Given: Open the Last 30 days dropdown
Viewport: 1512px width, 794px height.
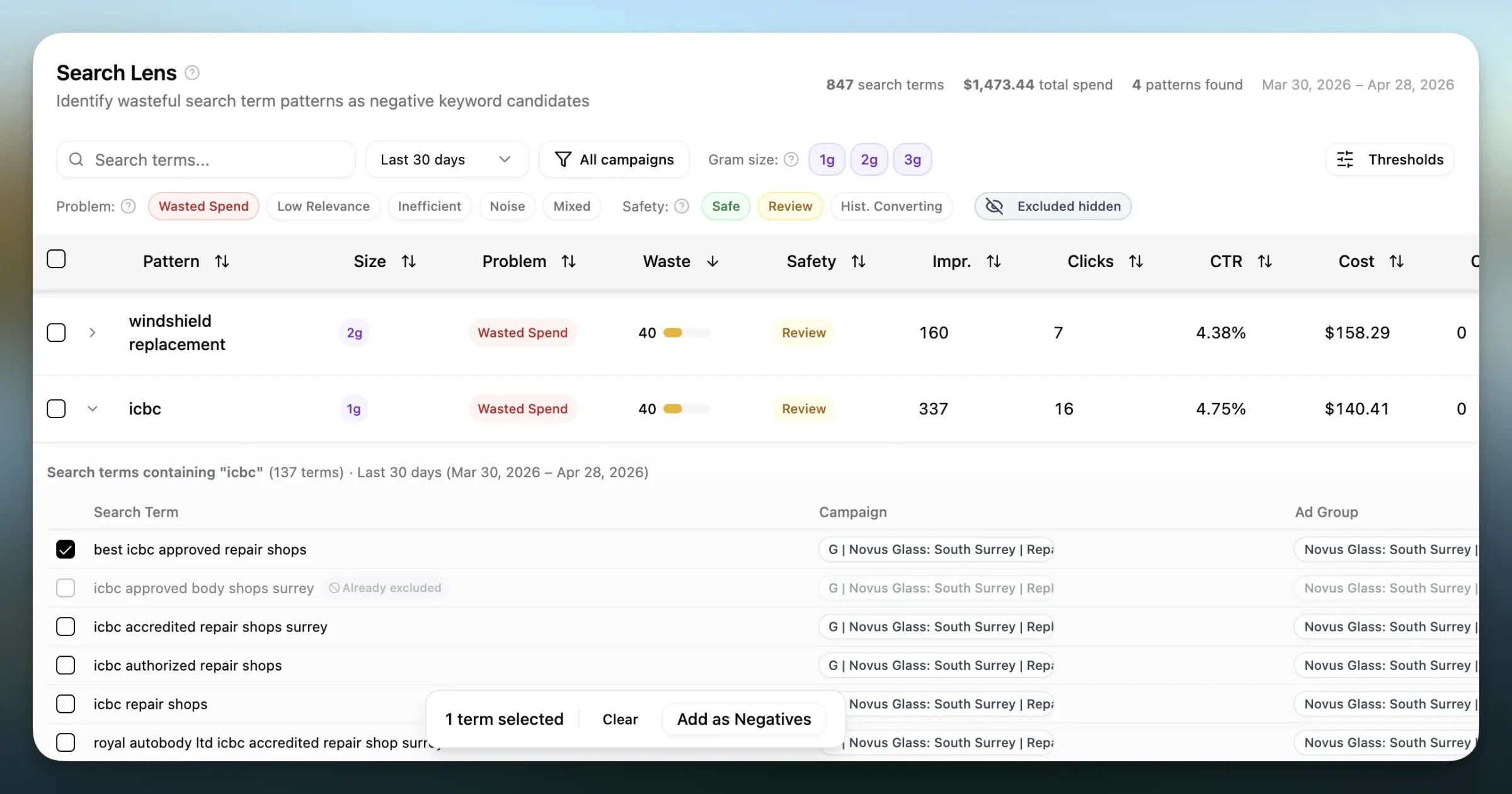Looking at the screenshot, I should click(x=447, y=159).
